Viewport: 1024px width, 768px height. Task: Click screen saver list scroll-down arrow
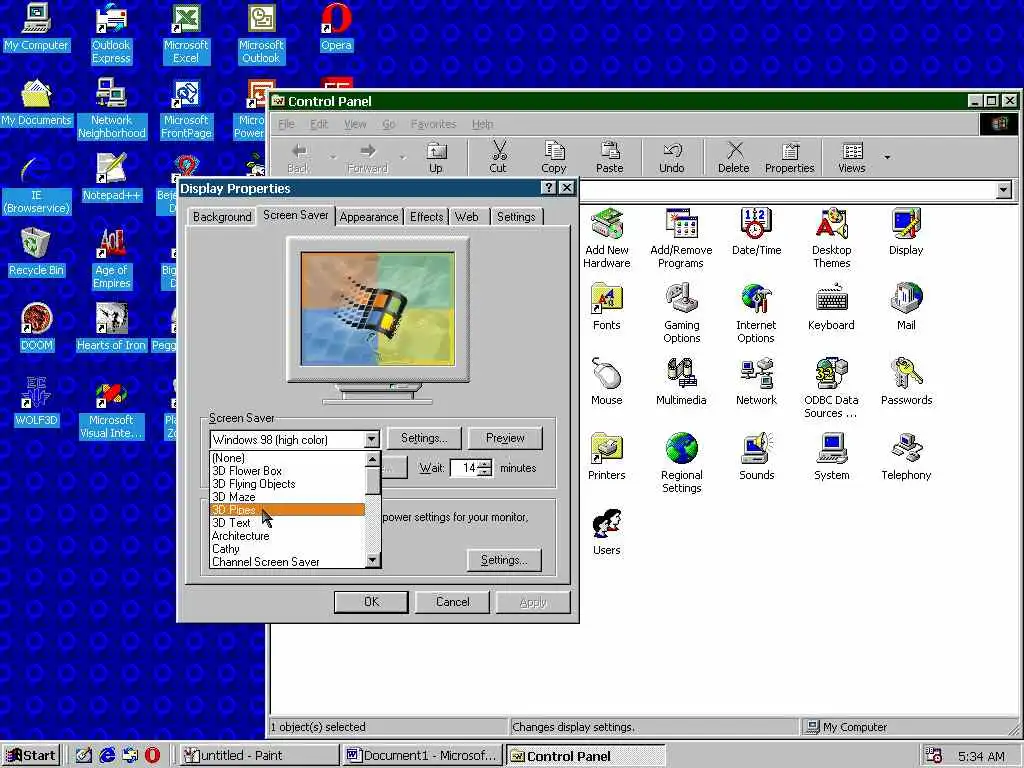[372, 560]
